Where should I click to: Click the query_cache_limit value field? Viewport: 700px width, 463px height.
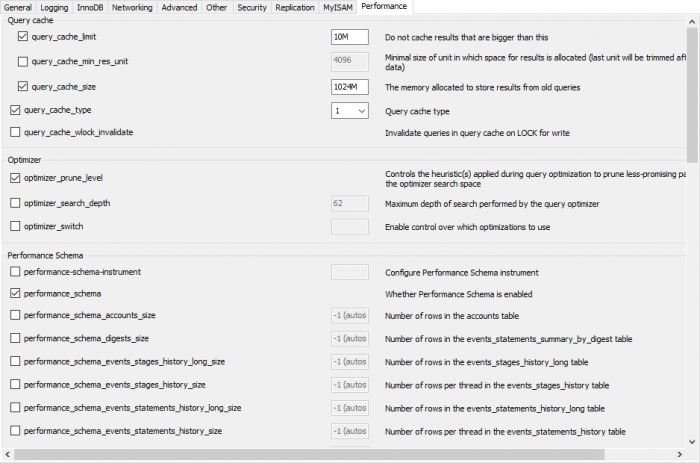[349, 37]
